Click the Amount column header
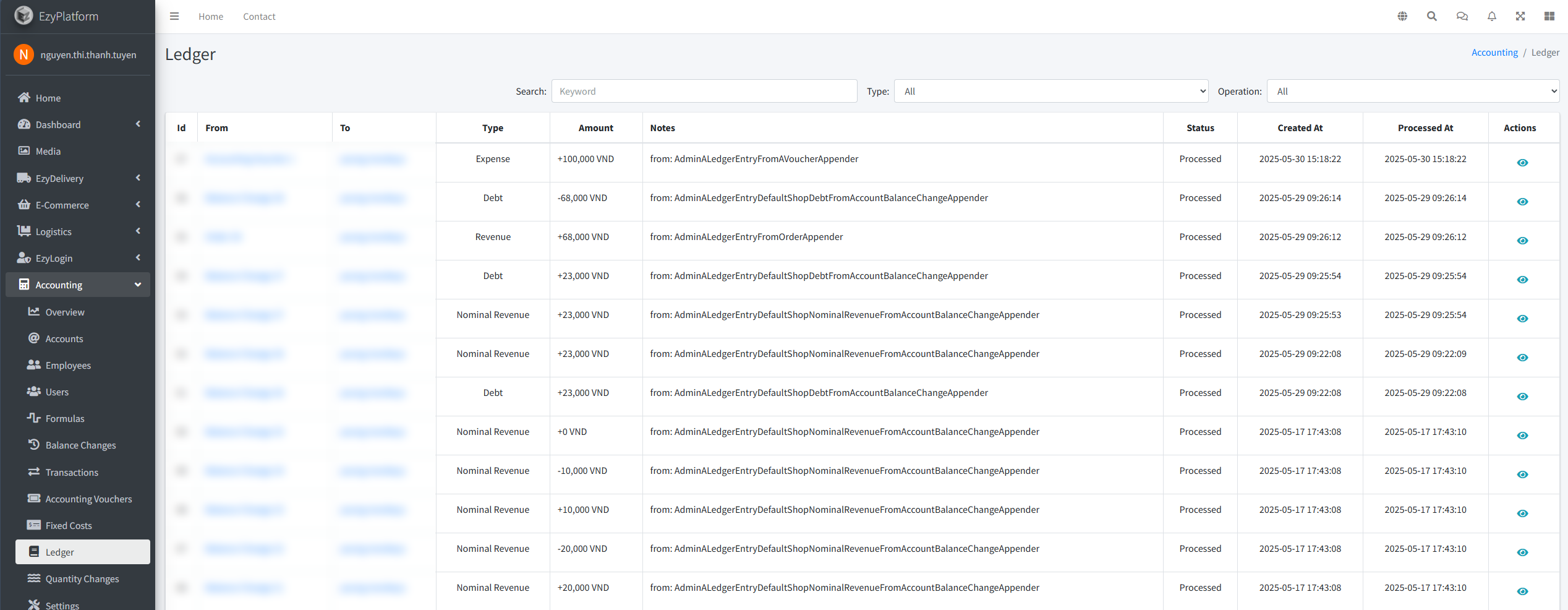The image size is (1568, 610). (x=595, y=128)
